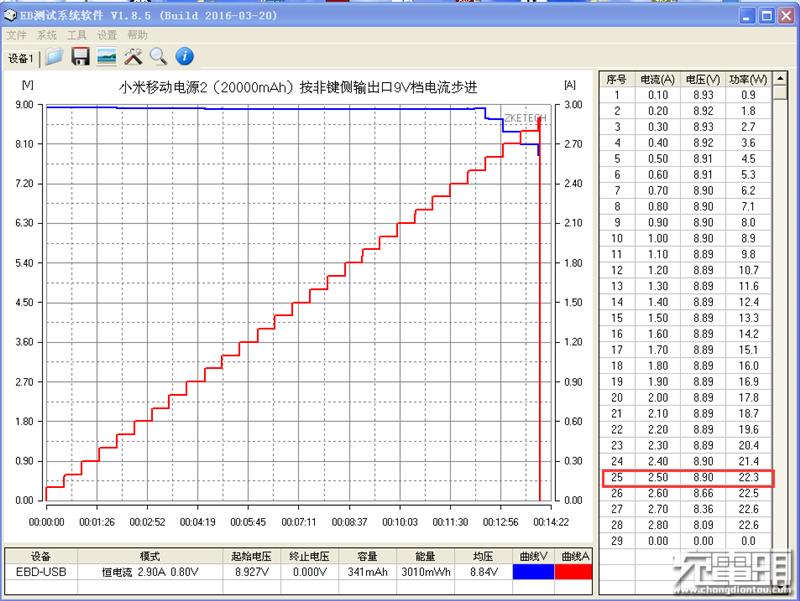Click the [A] current axis label
The image size is (800, 601).
click(x=570, y=85)
